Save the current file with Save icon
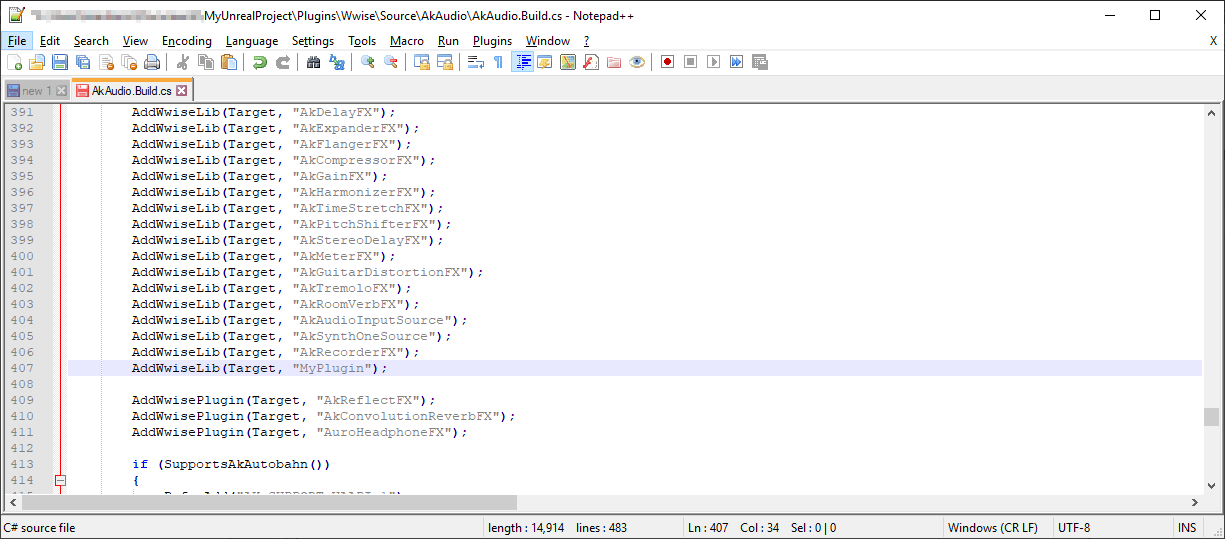Image resolution: width=1225 pixels, height=539 pixels. click(x=60, y=62)
